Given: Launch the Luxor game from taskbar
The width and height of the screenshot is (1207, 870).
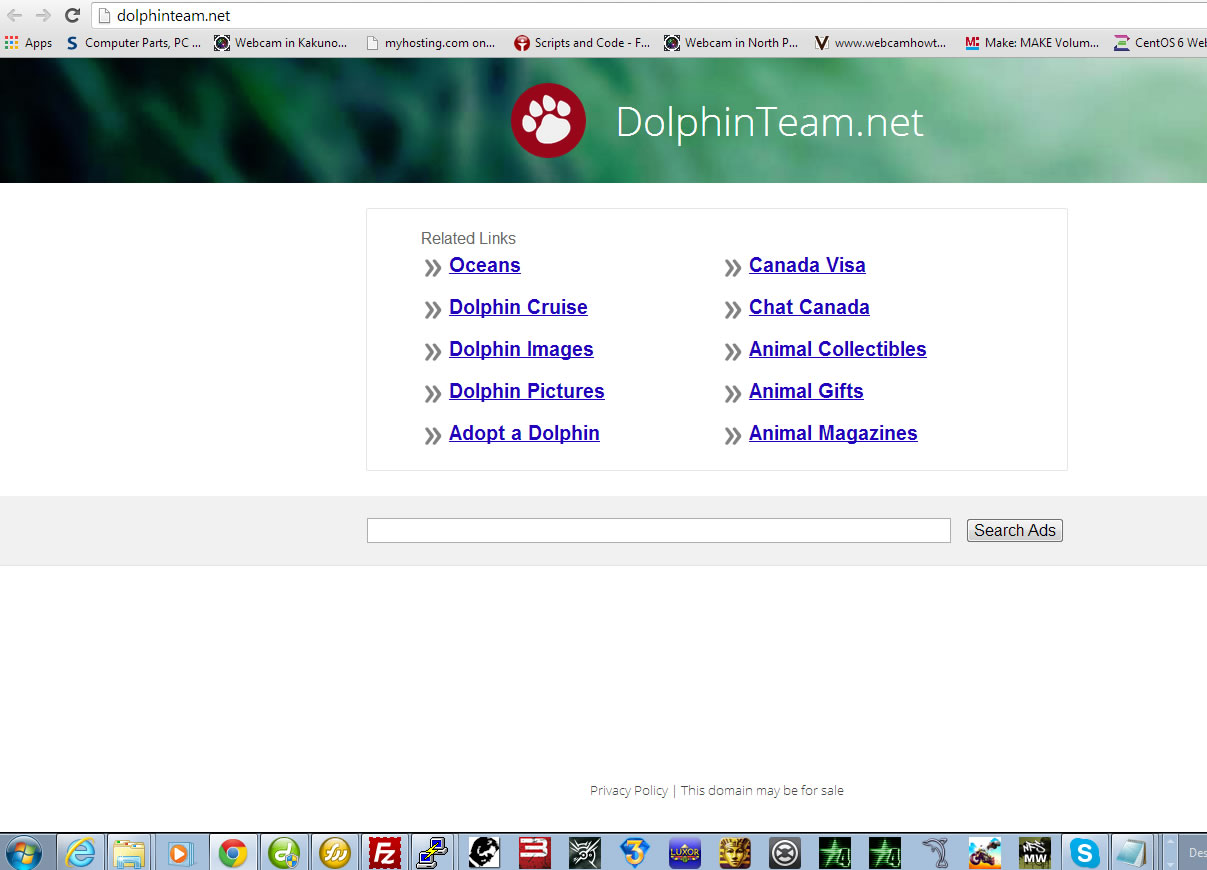Looking at the screenshot, I should pos(685,852).
